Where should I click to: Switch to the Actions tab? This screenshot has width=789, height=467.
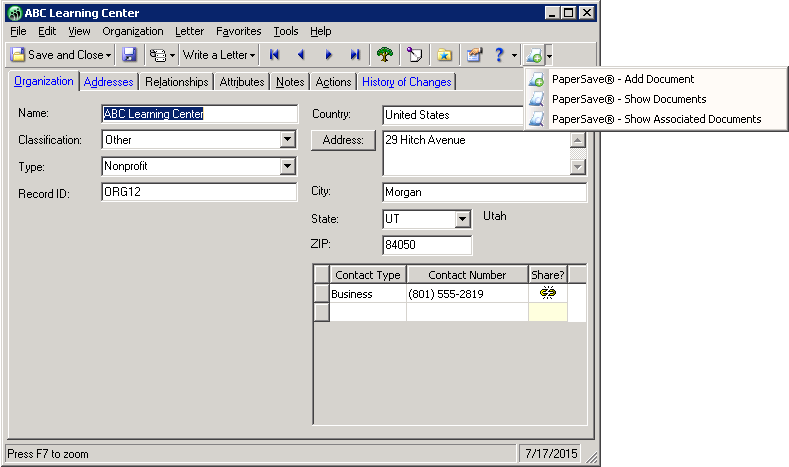pyautogui.click(x=334, y=82)
